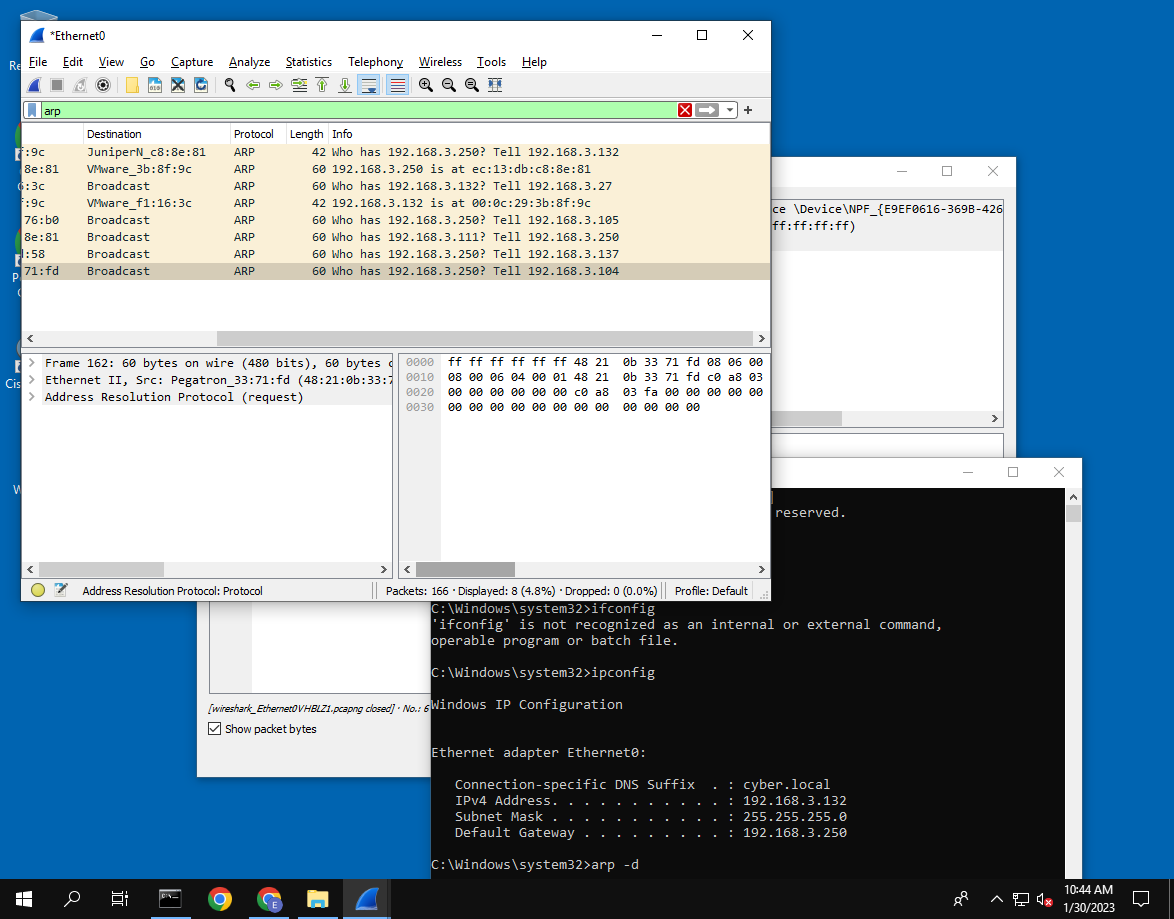Toggle packet colorization with the colored lines icon
Viewport: 1174px width, 919px height.
(398, 85)
